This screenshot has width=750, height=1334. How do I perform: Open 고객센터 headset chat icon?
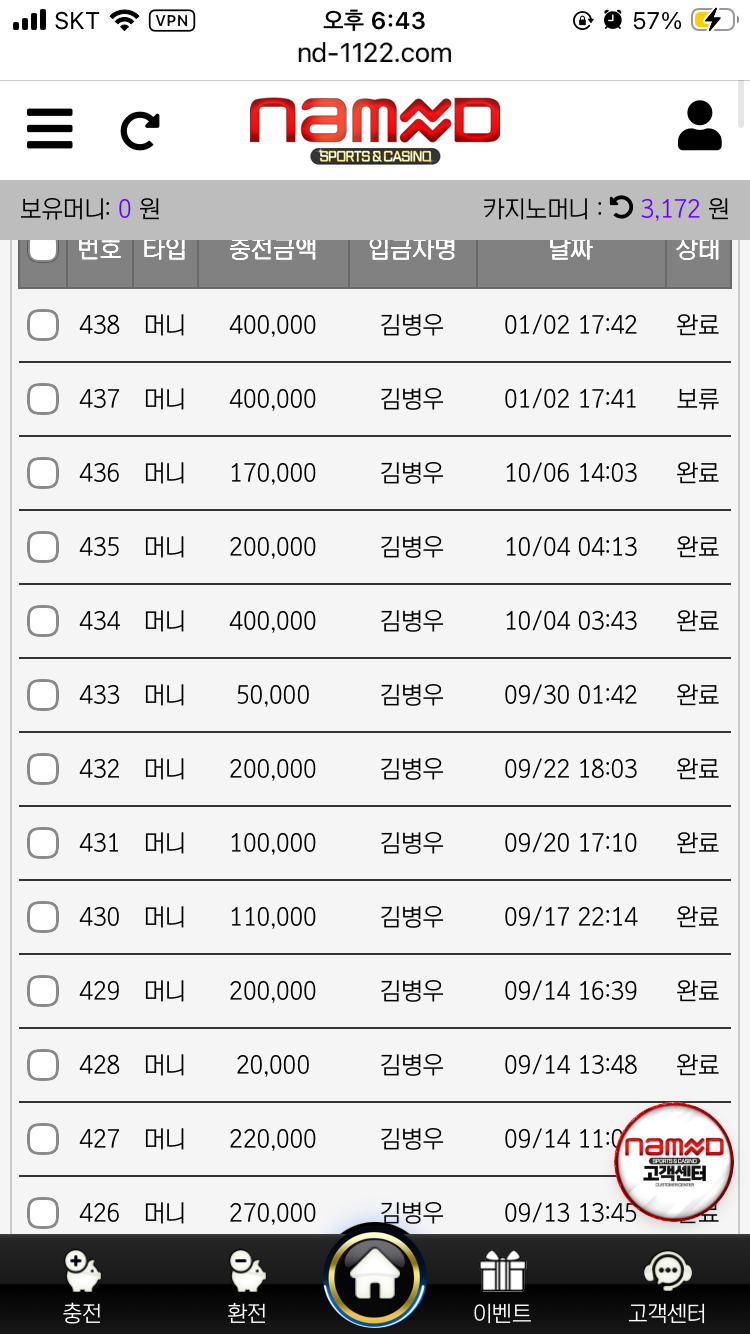(x=666, y=1272)
